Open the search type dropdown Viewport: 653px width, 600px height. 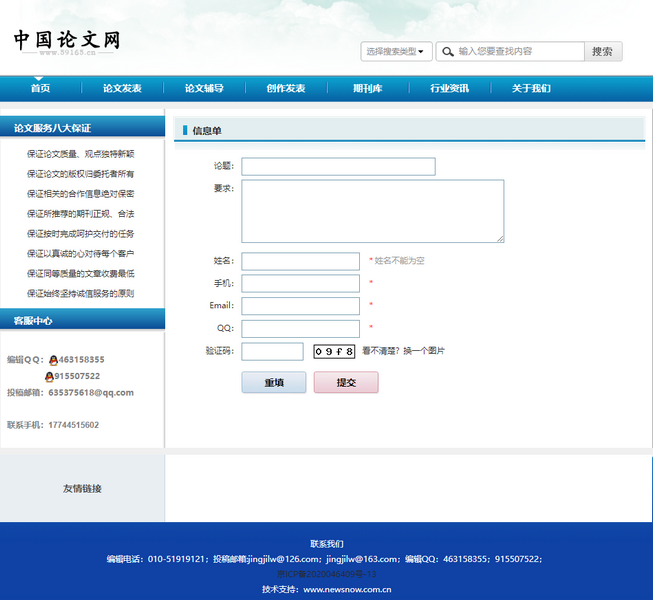click(396, 51)
